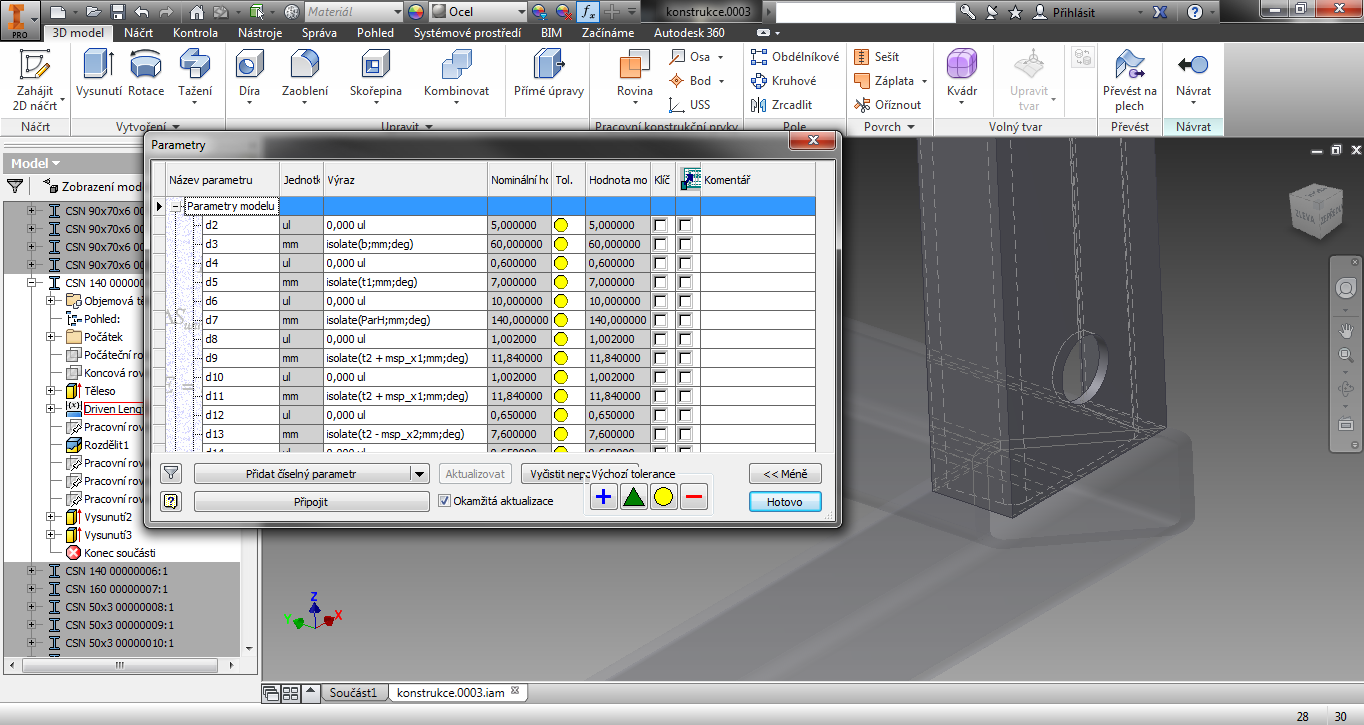Choose the Zaoblení fillet tool
Screen dimensions: 1364x725
305,74
